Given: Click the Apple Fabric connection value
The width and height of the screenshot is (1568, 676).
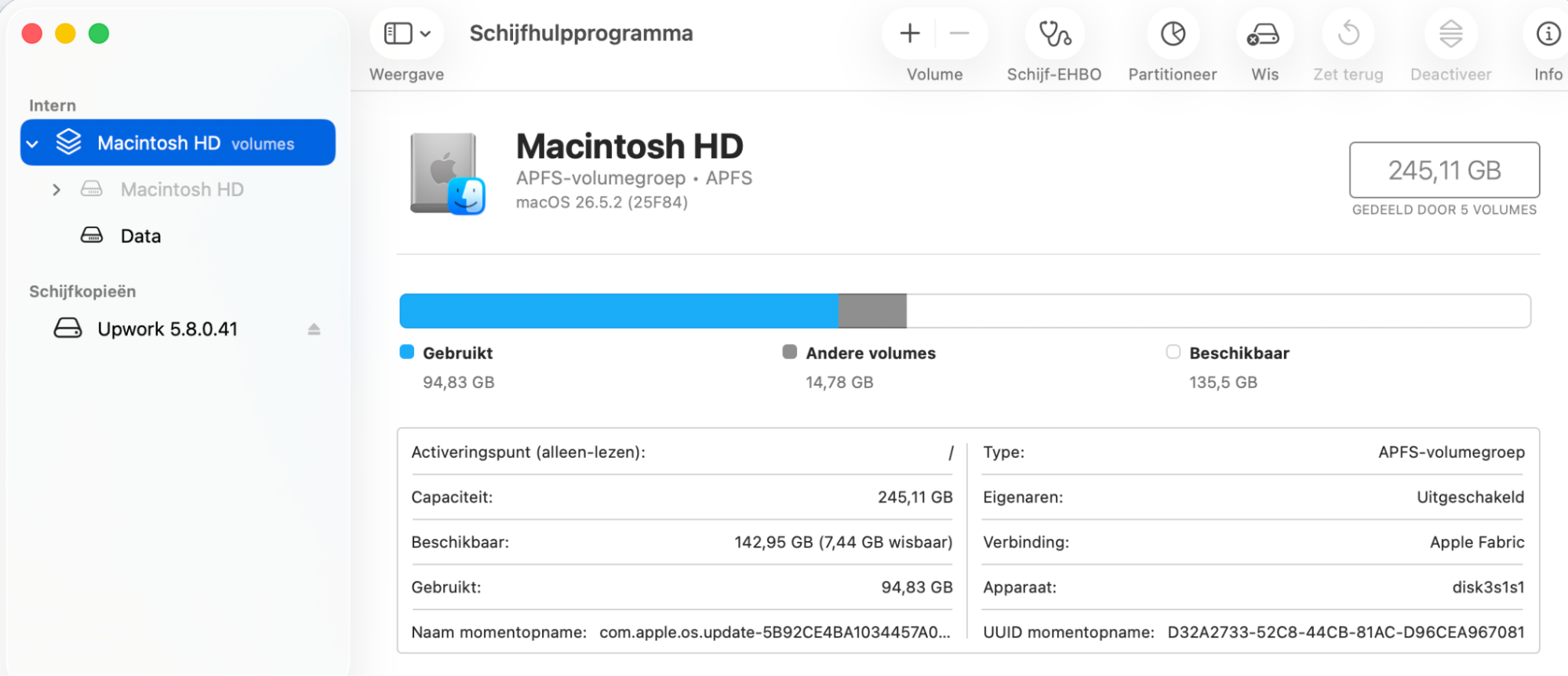Looking at the screenshot, I should 1477,543.
